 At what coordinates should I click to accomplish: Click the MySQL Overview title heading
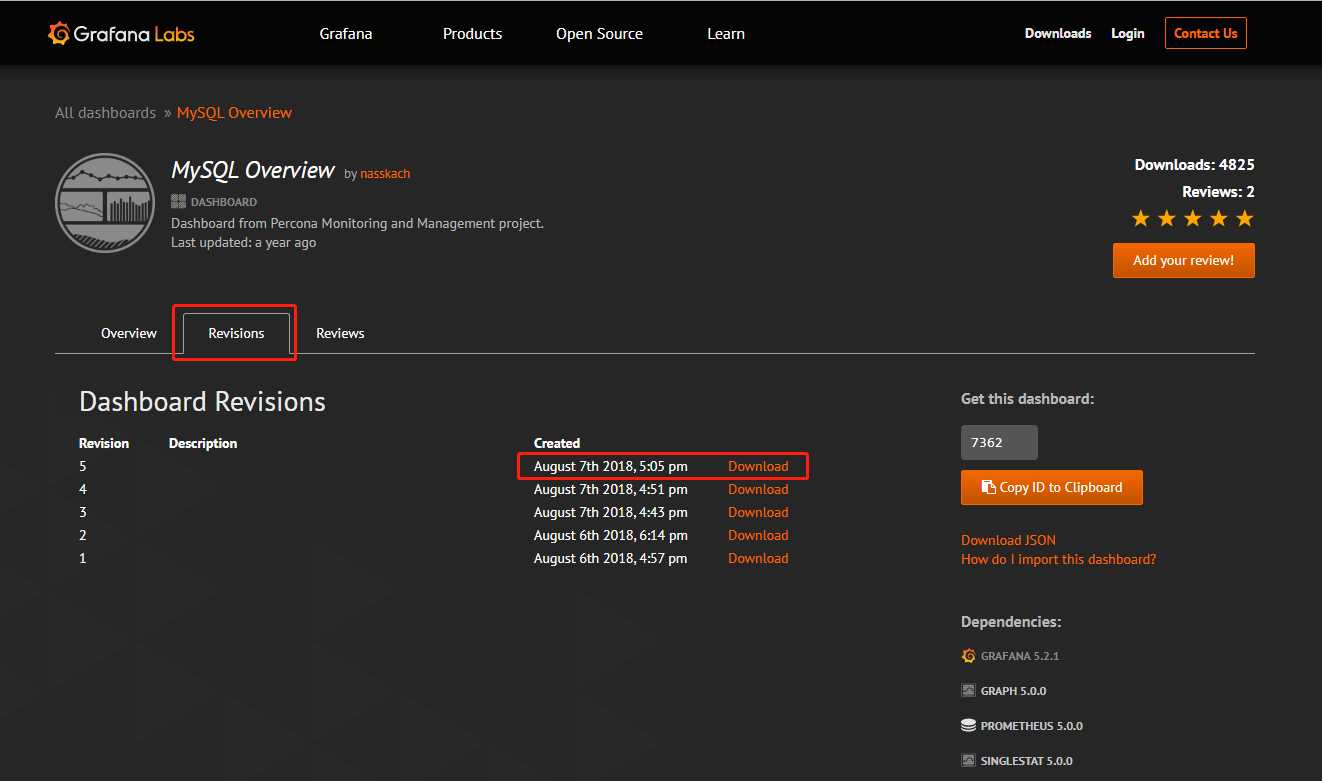(253, 170)
